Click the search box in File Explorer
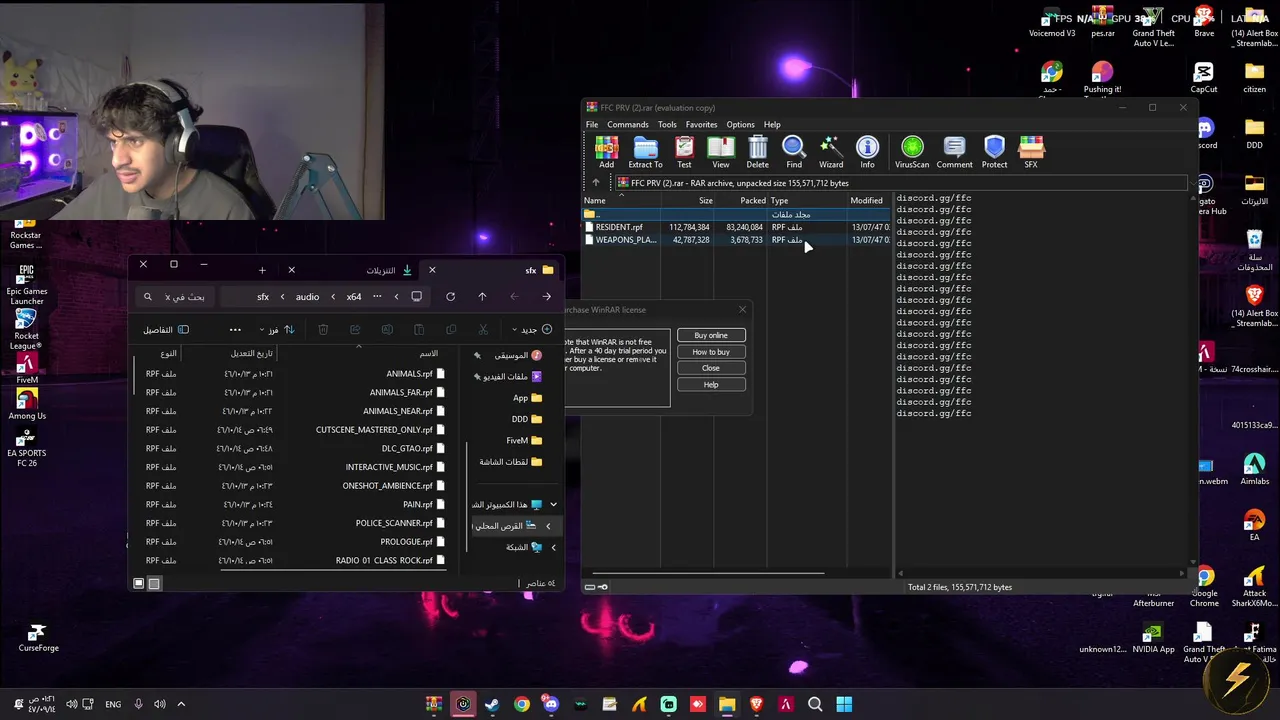 coord(177,297)
